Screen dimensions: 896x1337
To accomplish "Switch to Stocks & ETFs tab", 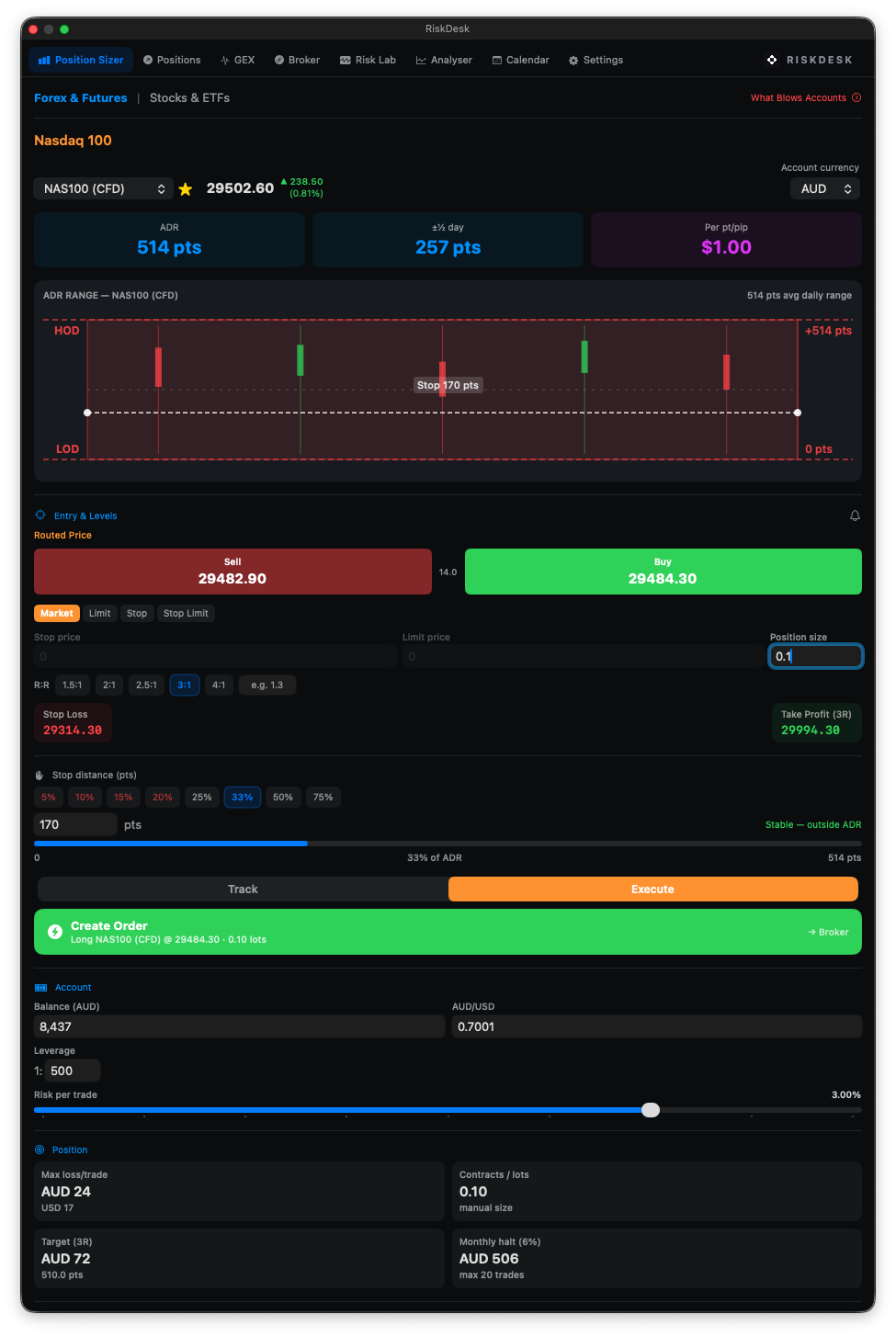I will pyautogui.click(x=189, y=98).
